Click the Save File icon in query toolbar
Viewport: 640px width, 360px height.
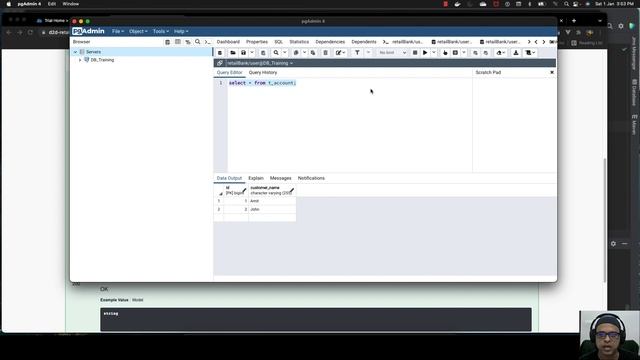[x=244, y=53]
